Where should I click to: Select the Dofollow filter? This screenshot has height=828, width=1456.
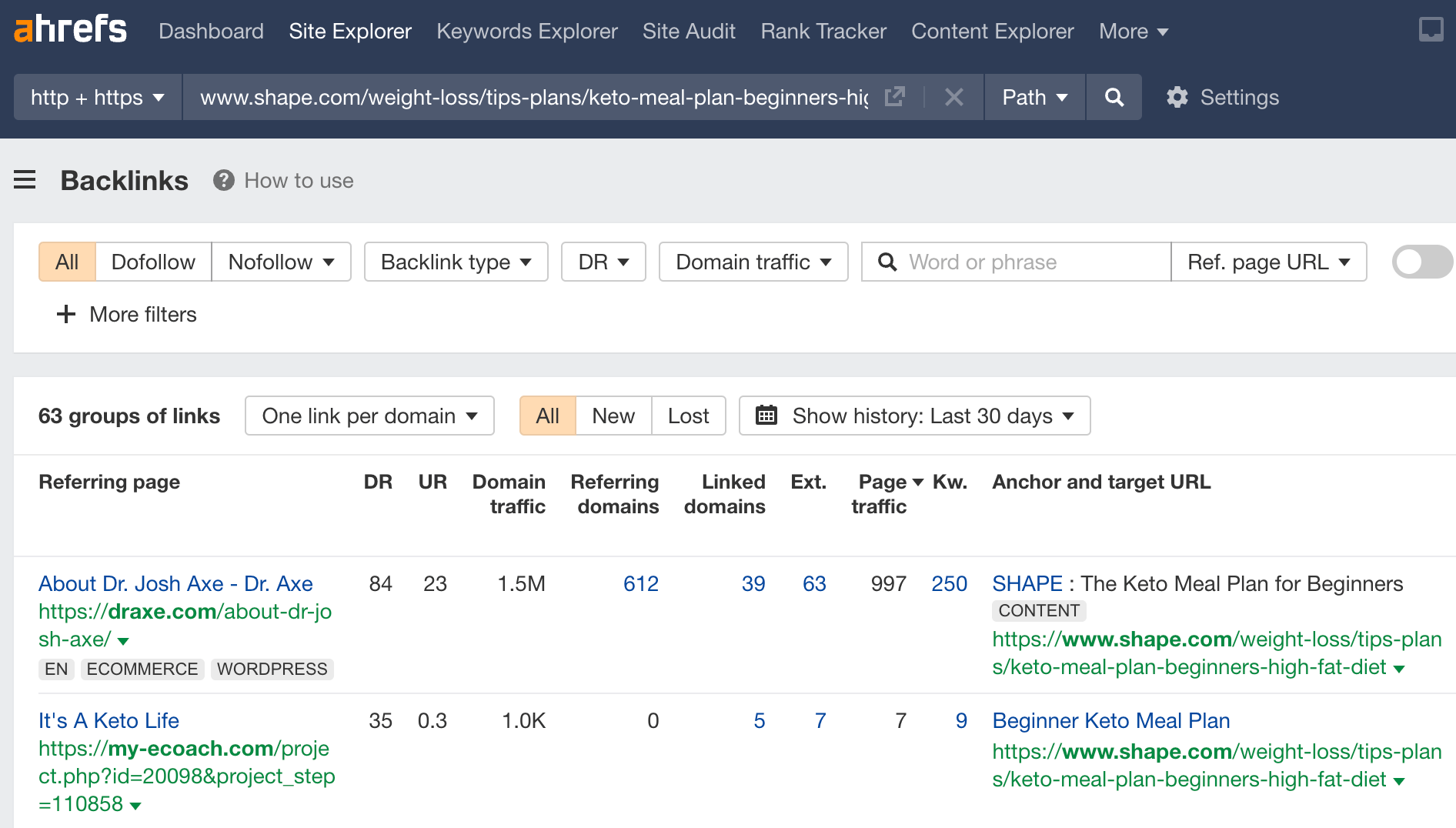pos(152,262)
